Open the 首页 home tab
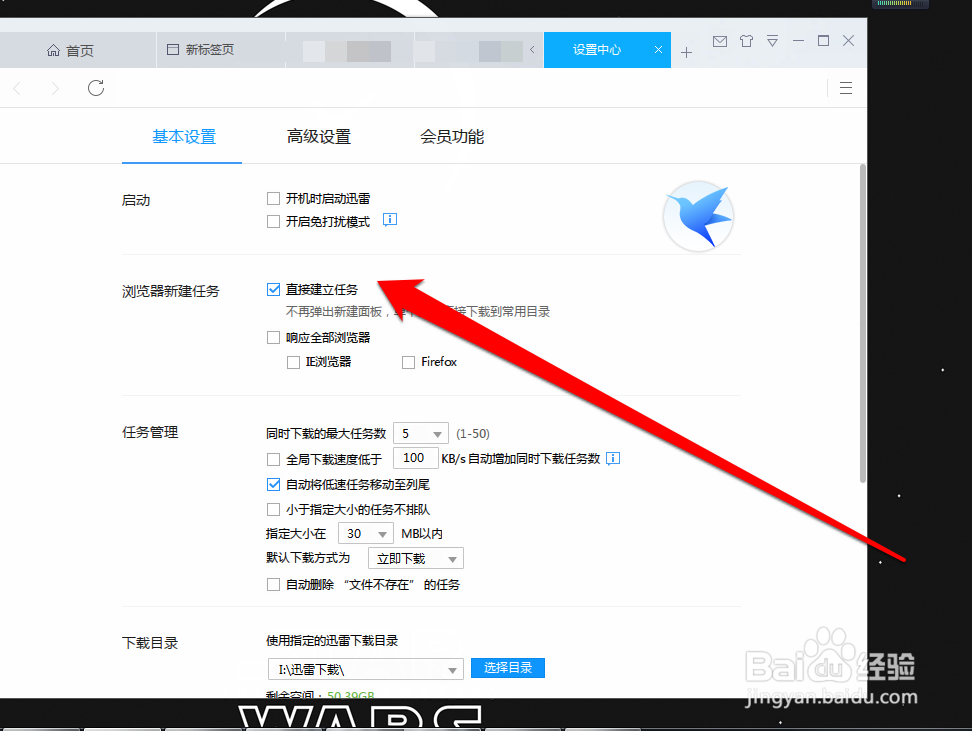 [x=71, y=50]
